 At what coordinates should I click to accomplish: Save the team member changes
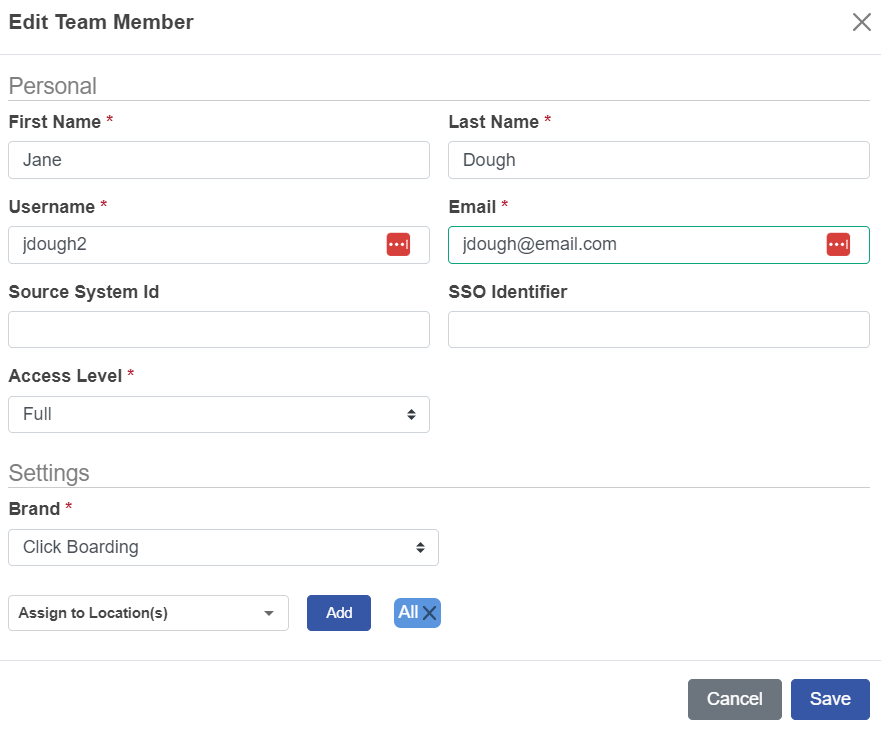(x=829, y=699)
